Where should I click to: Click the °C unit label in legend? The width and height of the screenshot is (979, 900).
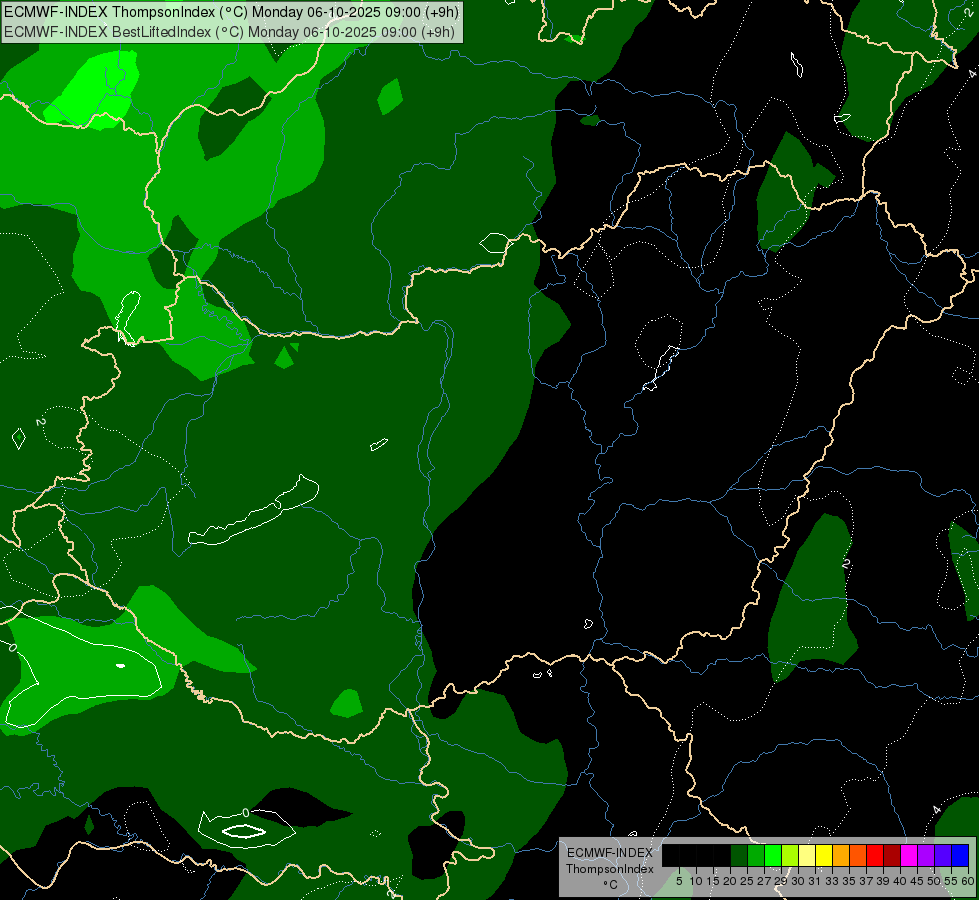pos(611,884)
